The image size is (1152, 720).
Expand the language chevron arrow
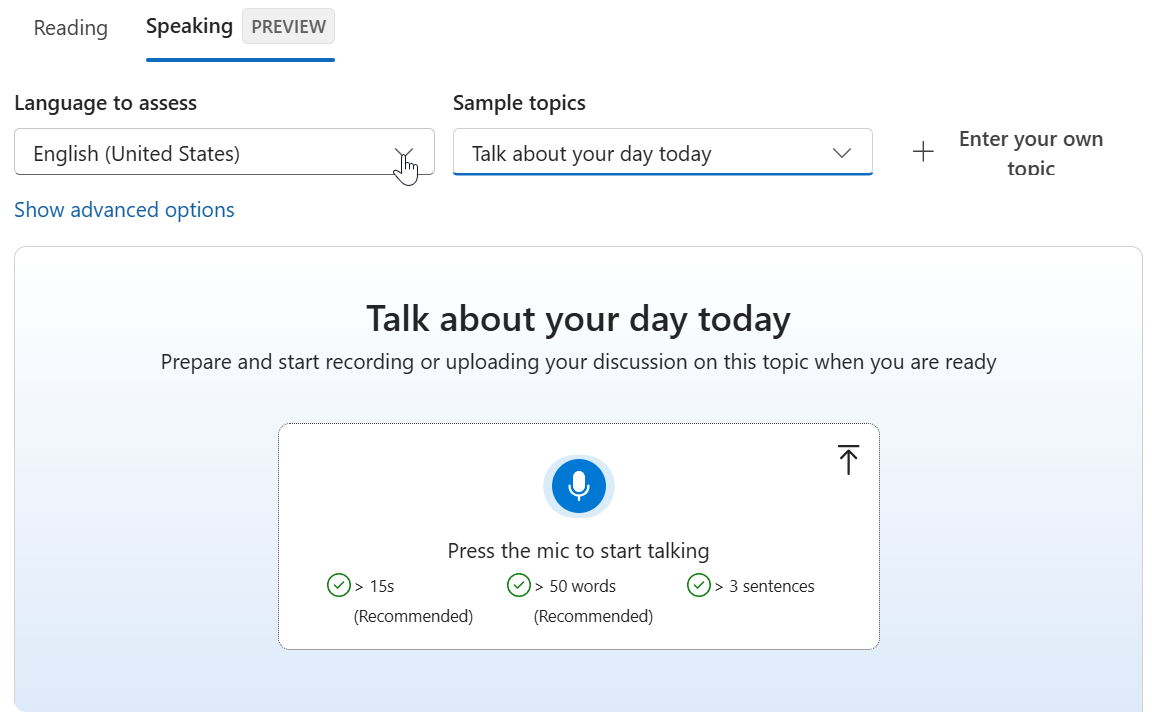tap(404, 153)
